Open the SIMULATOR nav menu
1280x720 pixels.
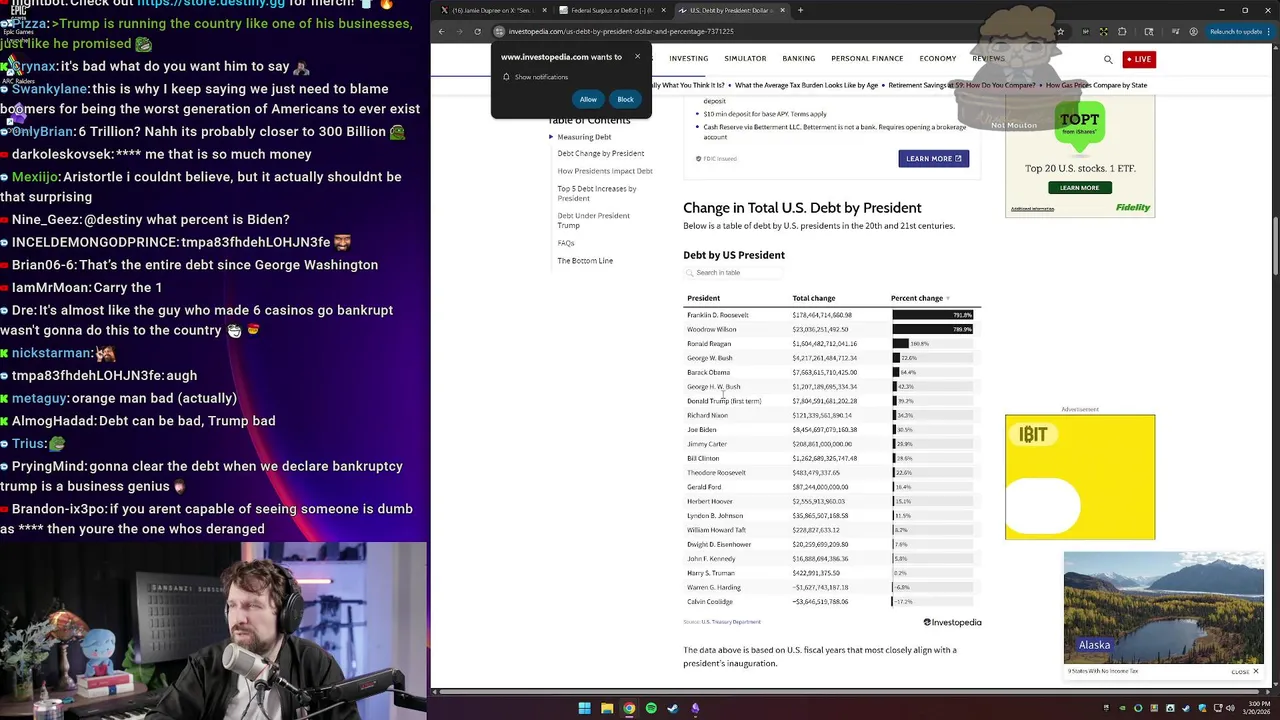pyautogui.click(x=745, y=59)
